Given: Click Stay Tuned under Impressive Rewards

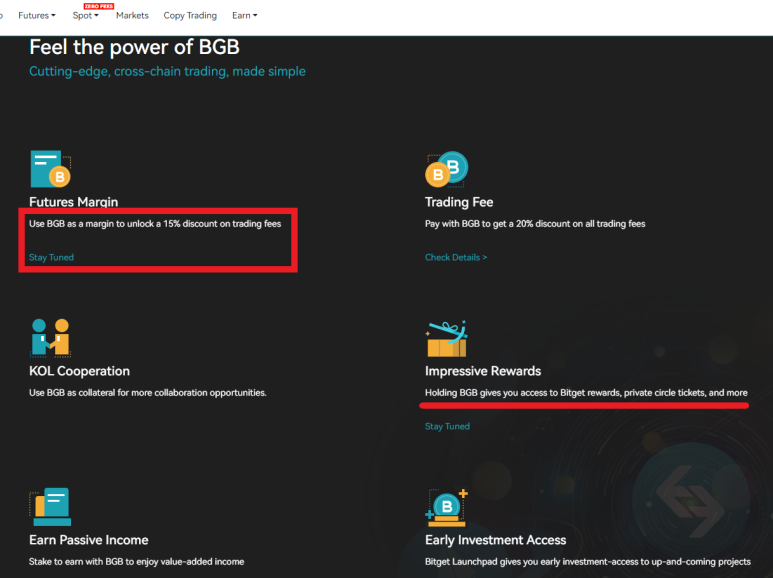Looking at the screenshot, I should (447, 426).
